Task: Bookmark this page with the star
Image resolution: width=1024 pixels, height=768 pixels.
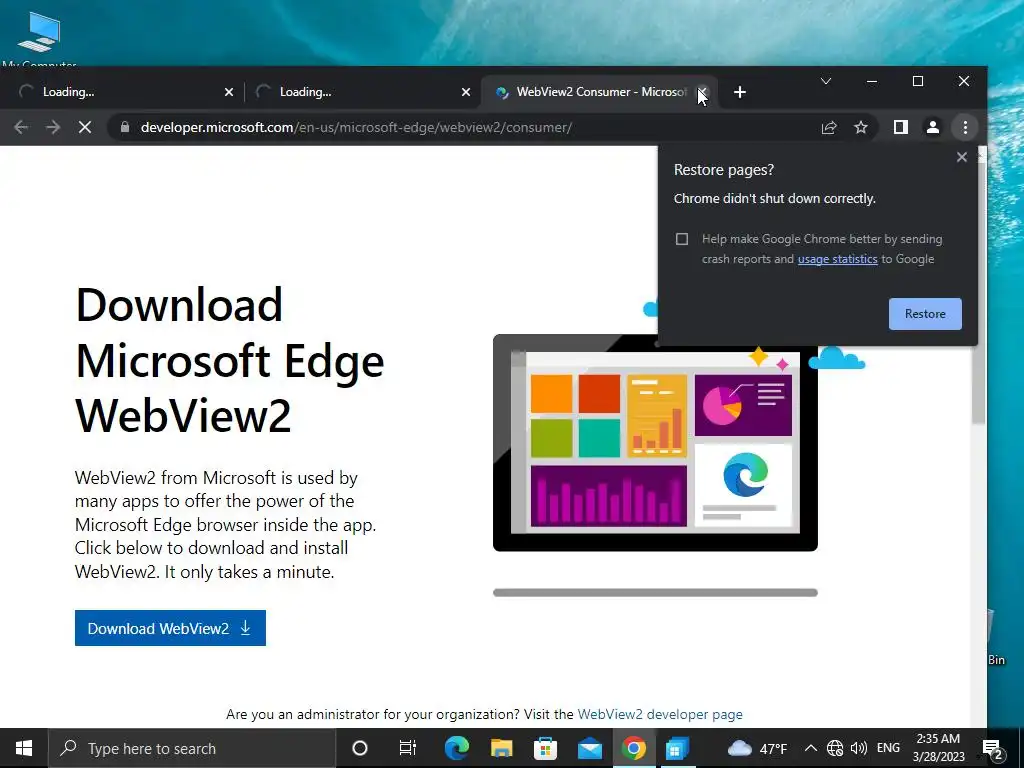Action: point(861,127)
